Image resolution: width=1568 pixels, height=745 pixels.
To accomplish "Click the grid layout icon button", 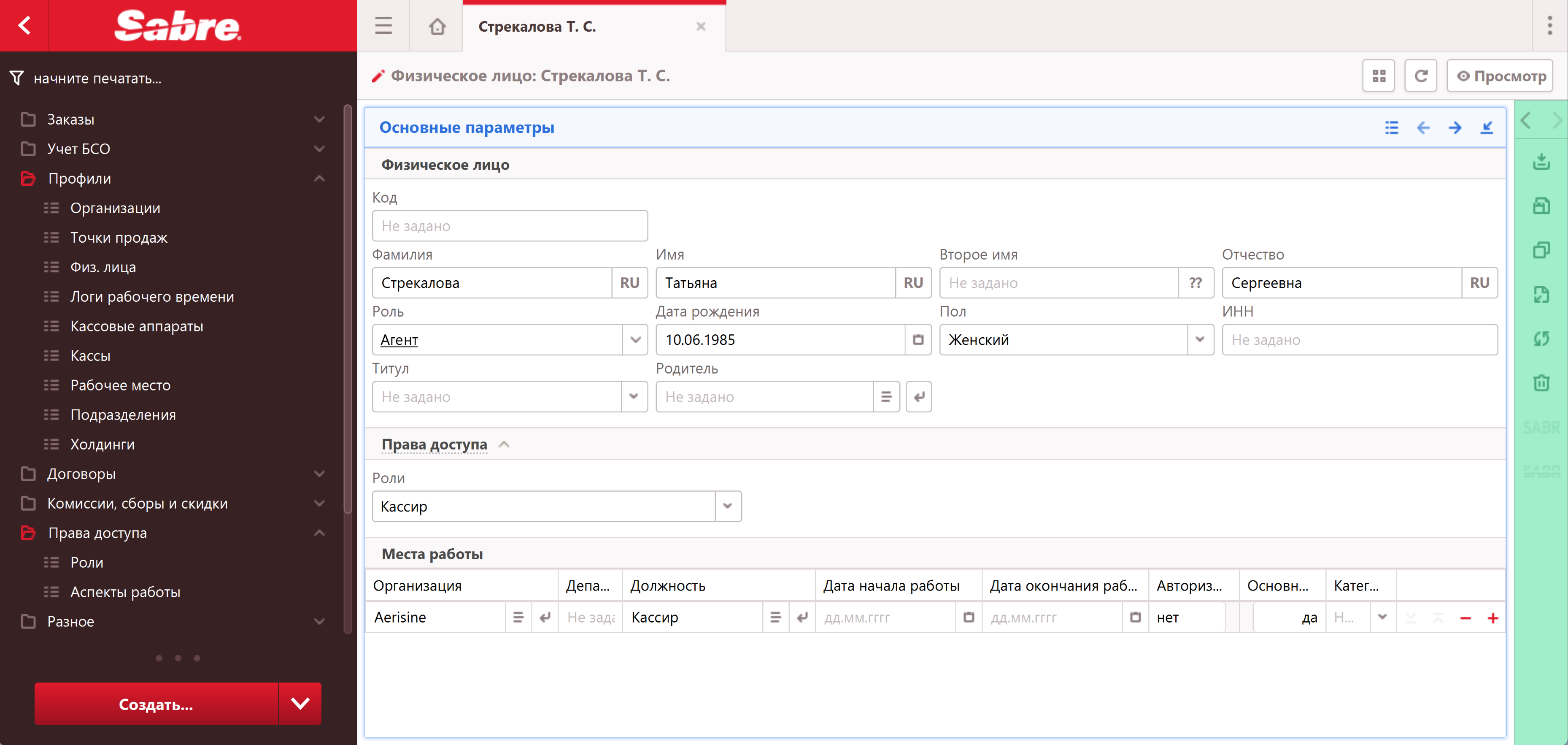I will click(x=1378, y=76).
